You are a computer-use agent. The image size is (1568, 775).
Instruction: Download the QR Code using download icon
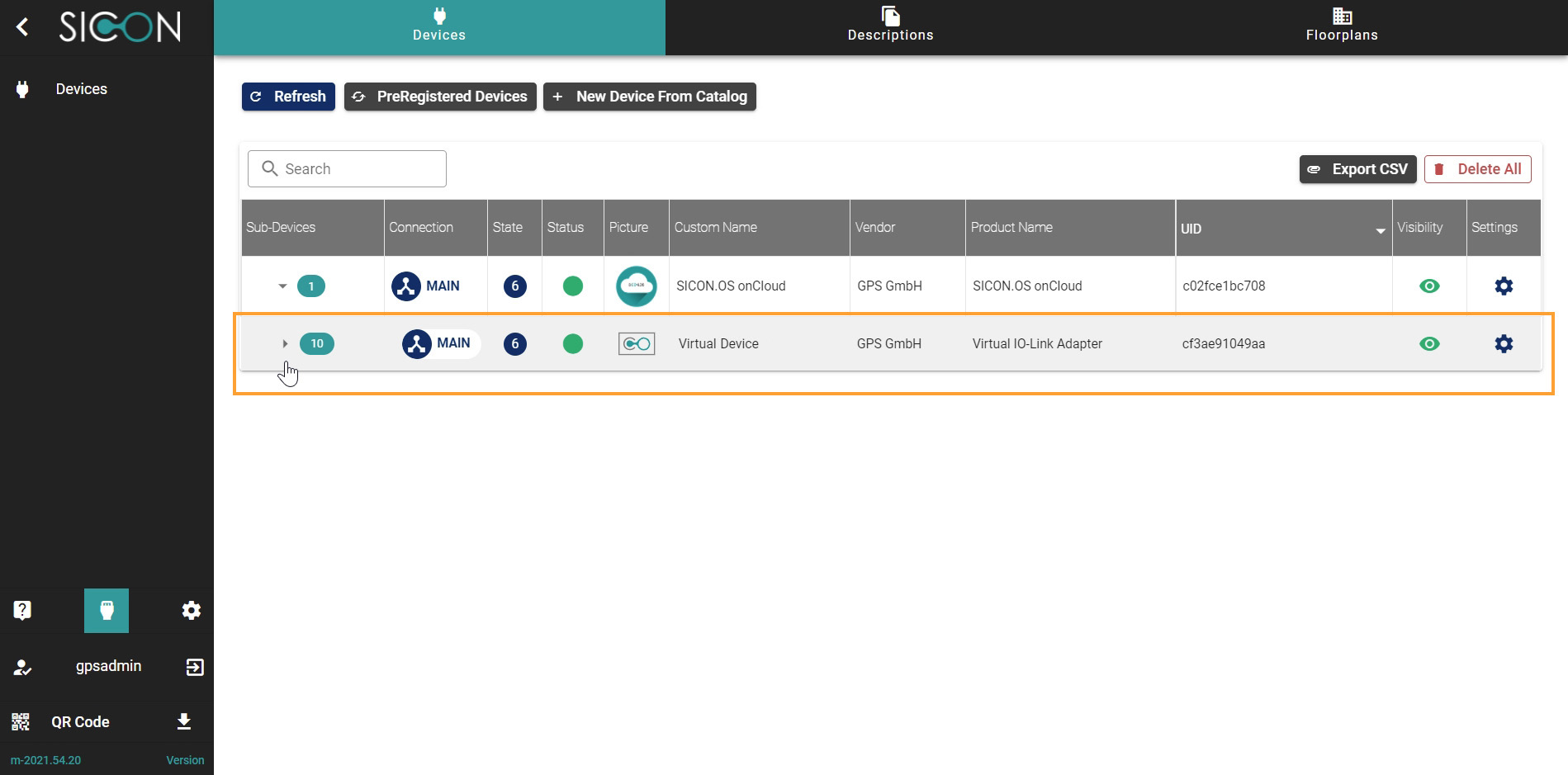click(184, 721)
